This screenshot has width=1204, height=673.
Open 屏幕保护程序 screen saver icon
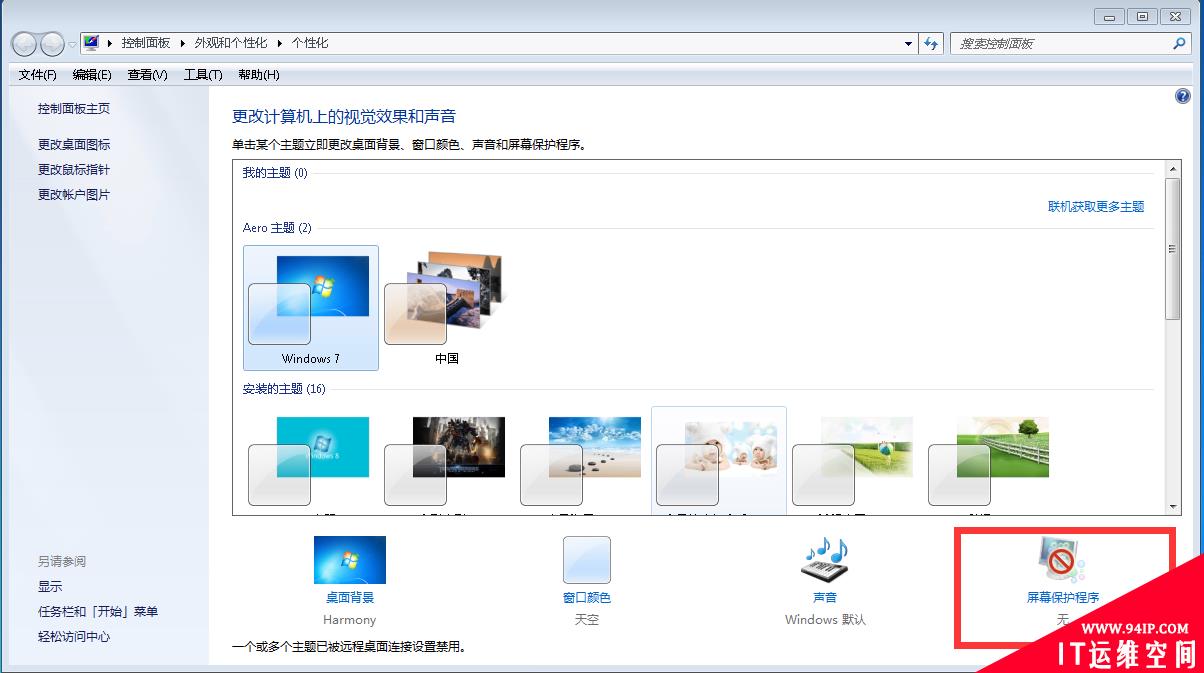[x=1062, y=560]
